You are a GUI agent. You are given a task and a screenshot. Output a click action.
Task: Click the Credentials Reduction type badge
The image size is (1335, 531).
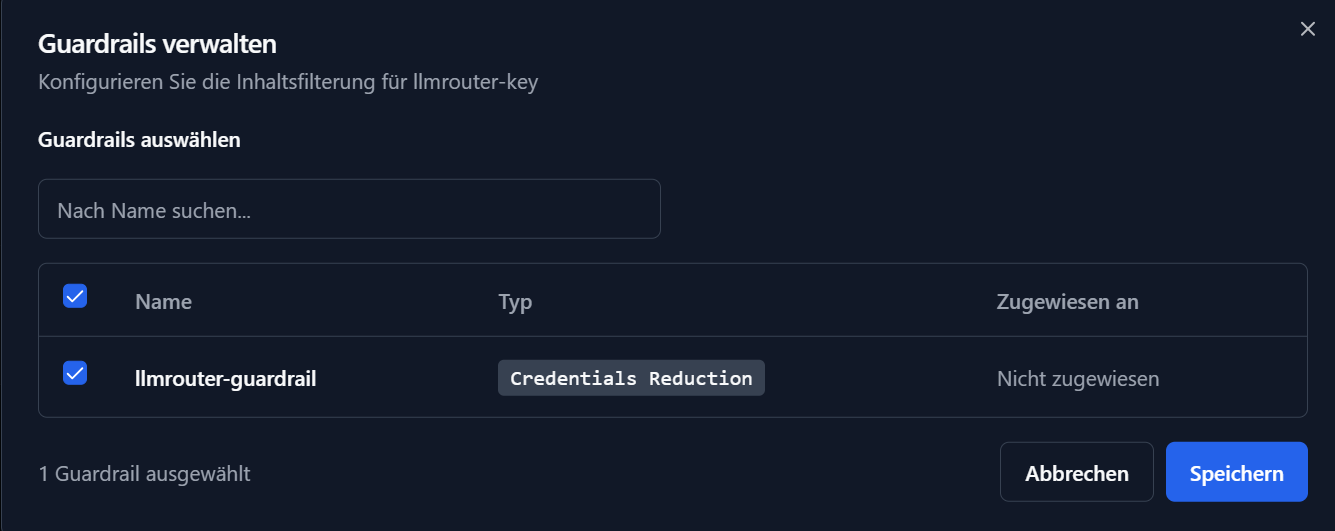[x=631, y=378]
